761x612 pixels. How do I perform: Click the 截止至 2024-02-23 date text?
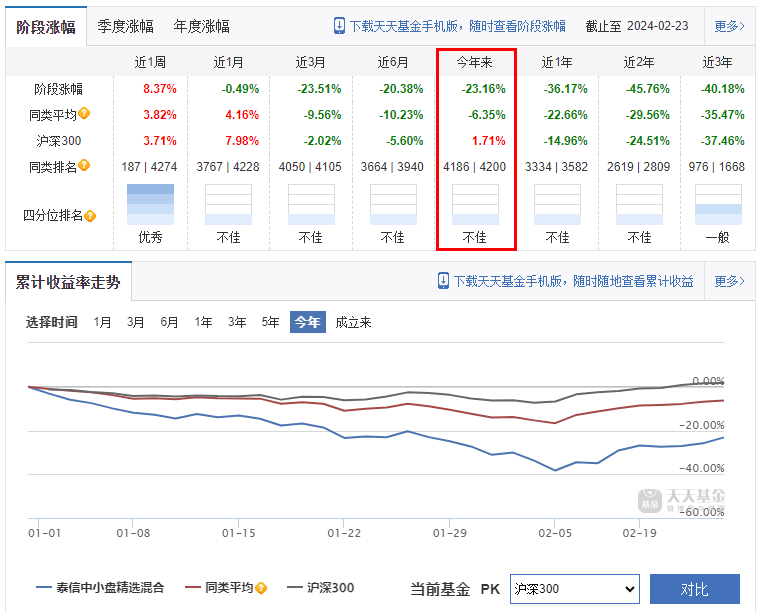637,26
